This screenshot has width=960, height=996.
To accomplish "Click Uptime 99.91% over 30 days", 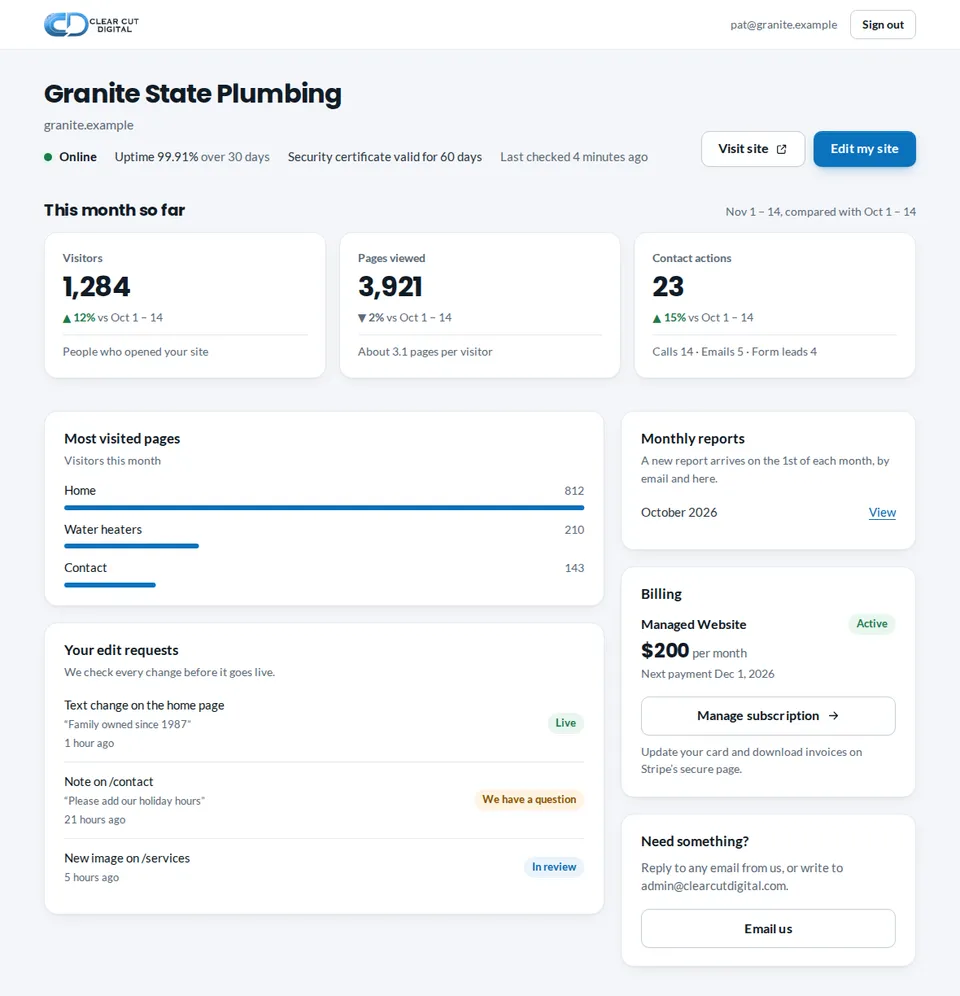I will (x=192, y=157).
